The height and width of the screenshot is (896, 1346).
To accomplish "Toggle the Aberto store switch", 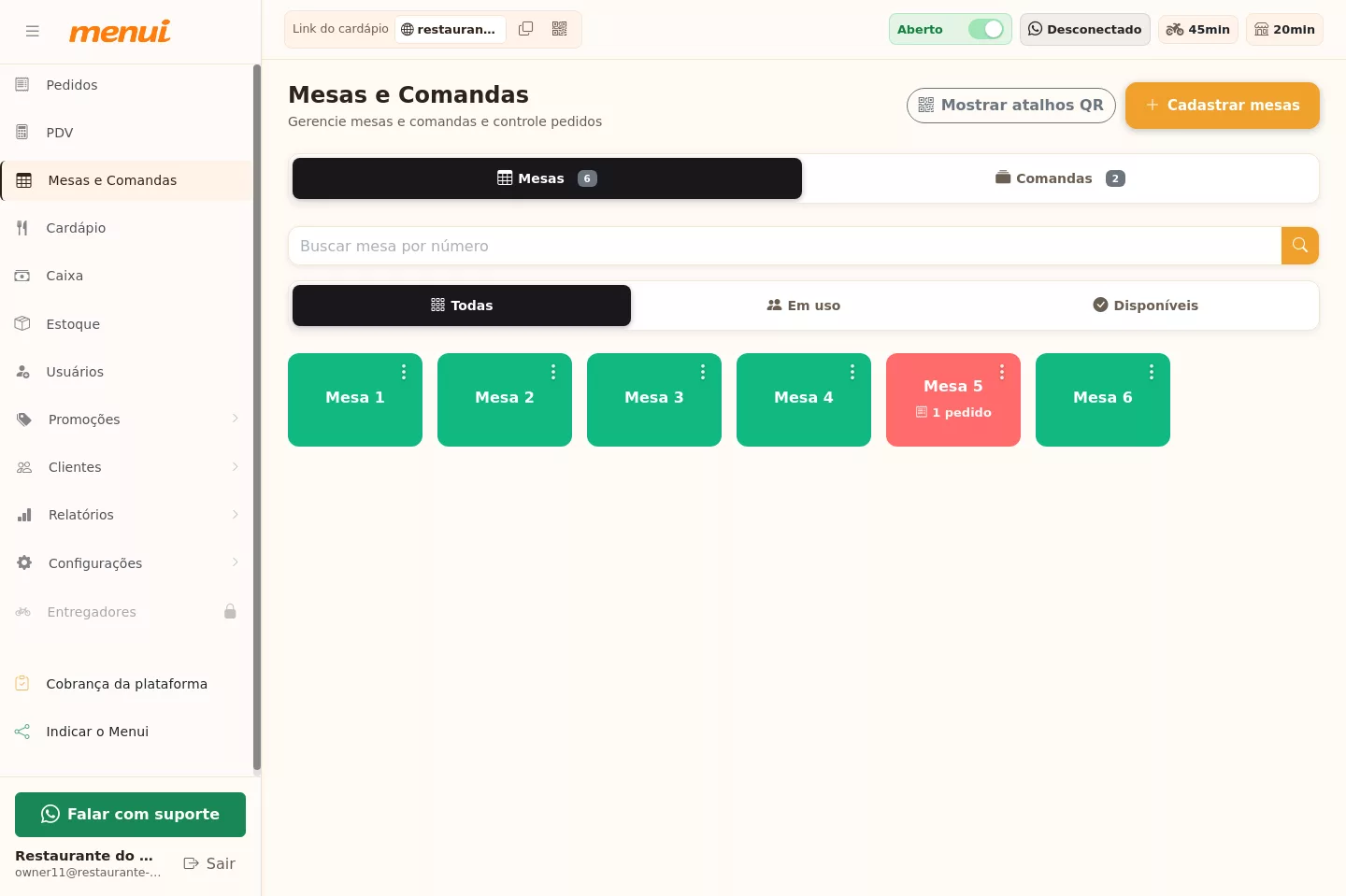I will click(985, 29).
